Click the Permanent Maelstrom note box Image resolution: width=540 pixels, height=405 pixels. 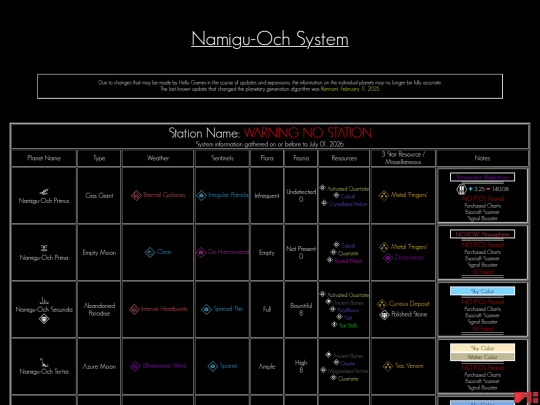[x=482, y=177]
